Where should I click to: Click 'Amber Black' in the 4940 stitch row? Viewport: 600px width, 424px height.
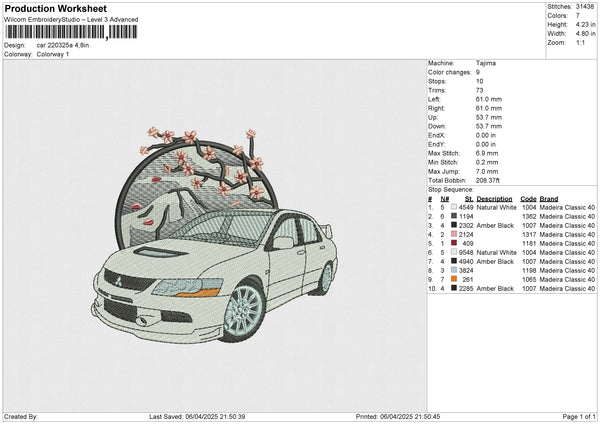[x=495, y=261]
